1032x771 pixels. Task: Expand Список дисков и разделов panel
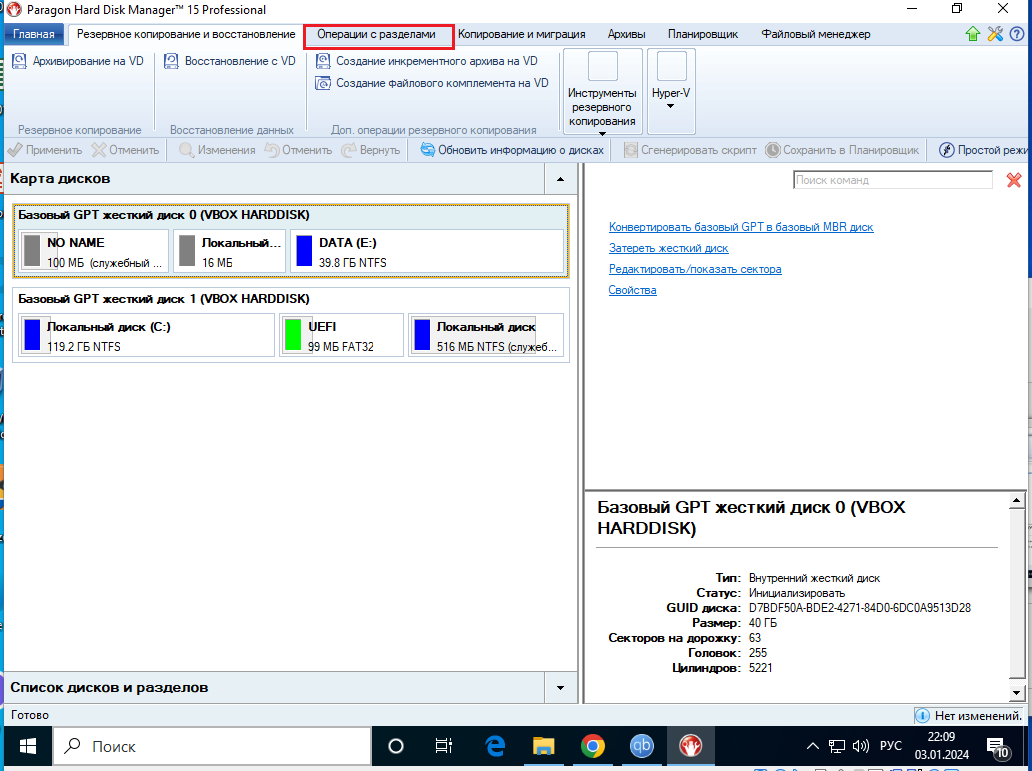point(560,687)
